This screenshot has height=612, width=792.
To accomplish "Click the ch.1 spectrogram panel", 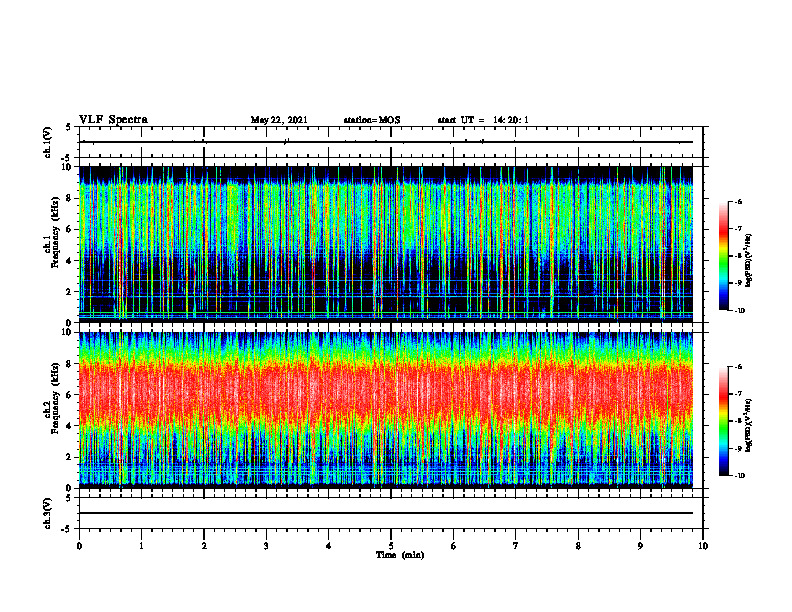I will (x=386, y=244).
